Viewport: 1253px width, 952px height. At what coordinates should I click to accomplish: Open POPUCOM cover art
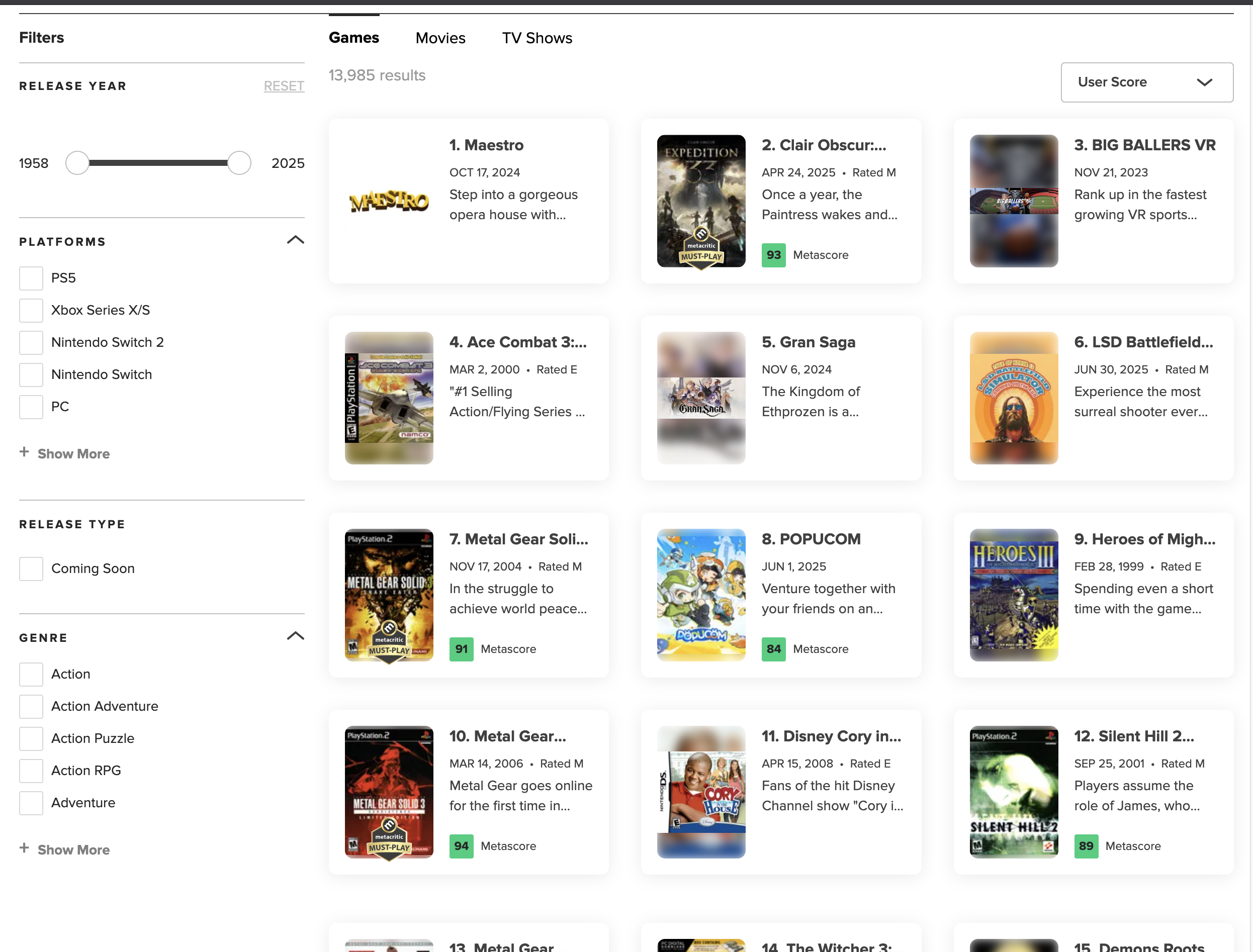click(x=701, y=595)
